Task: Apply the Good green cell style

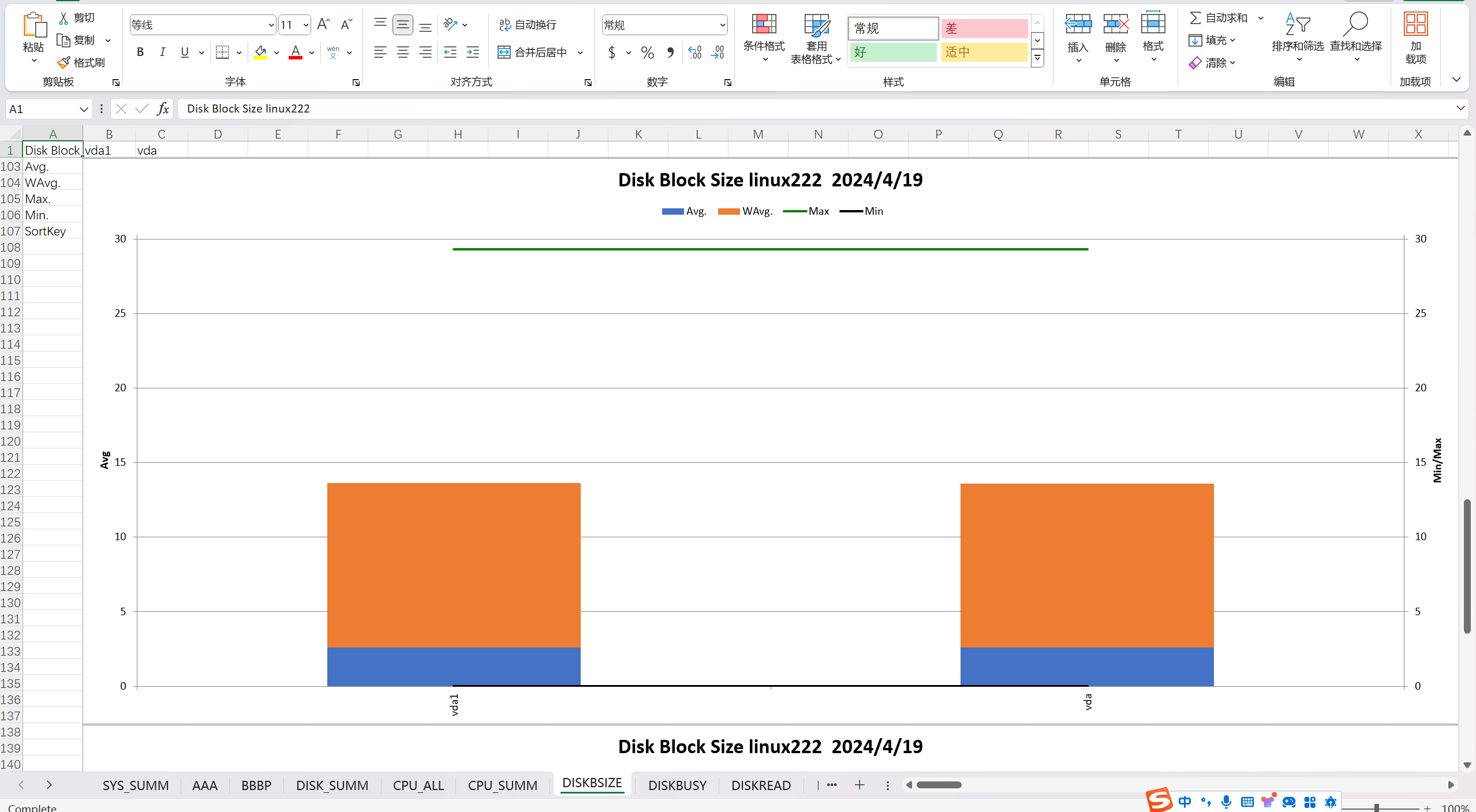Action: (892, 53)
